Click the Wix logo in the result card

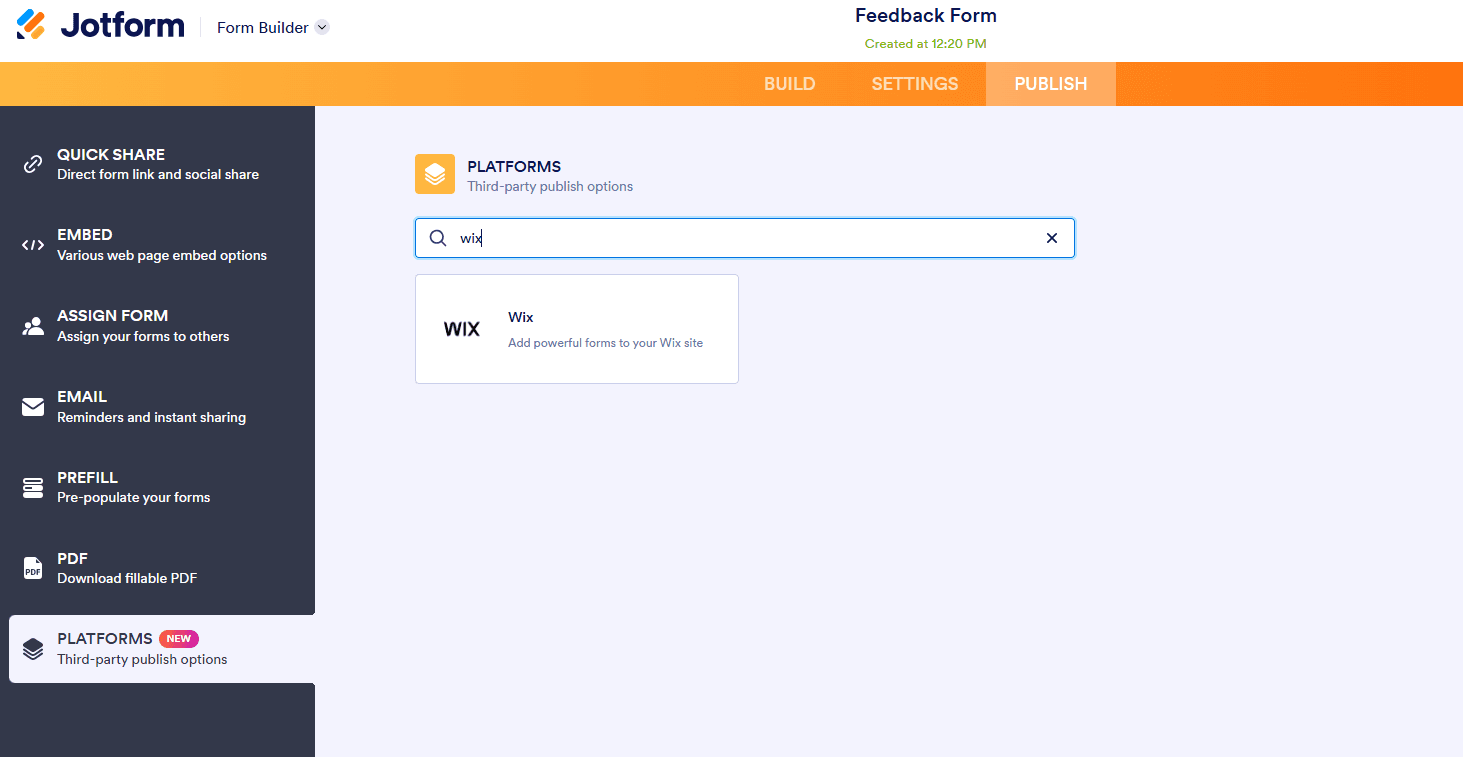(462, 328)
